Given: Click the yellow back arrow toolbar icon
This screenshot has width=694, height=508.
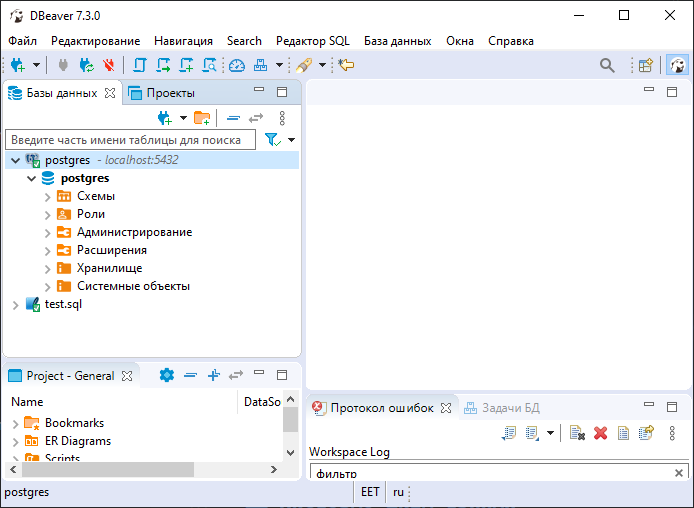Looking at the screenshot, I should [x=346, y=65].
